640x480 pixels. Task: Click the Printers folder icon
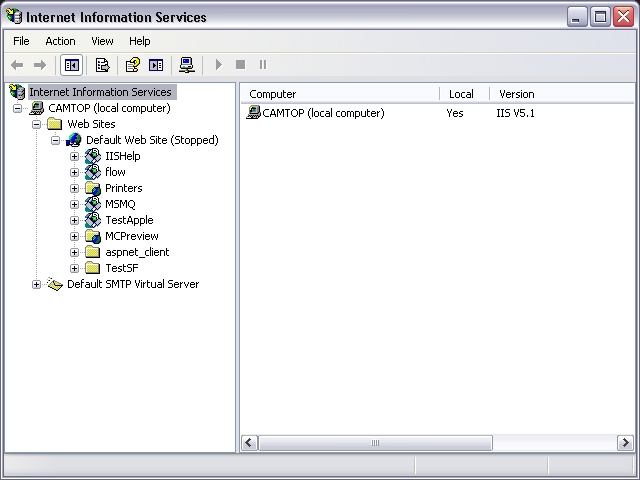click(93, 188)
